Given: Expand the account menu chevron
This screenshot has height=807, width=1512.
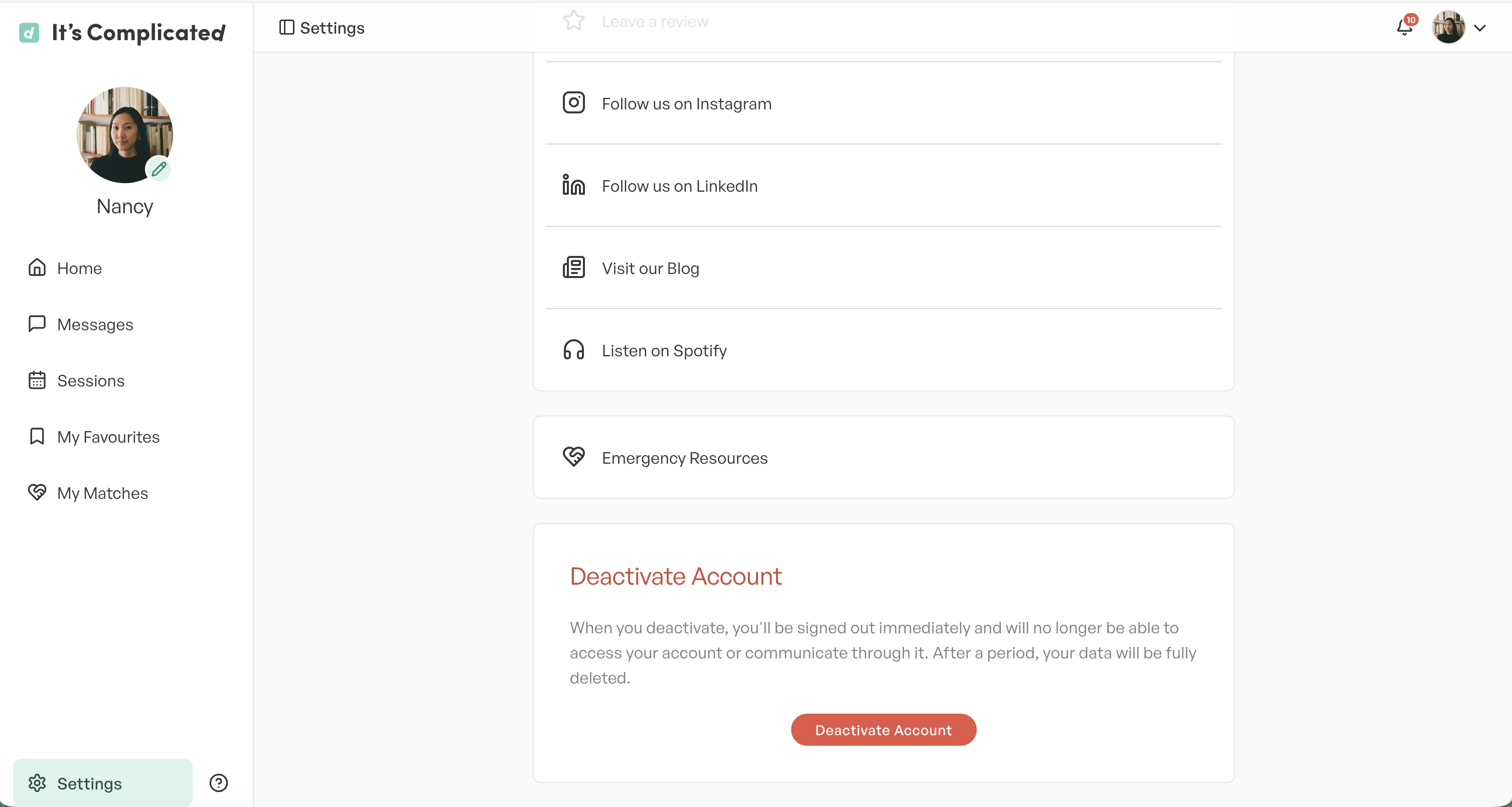Looking at the screenshot, I should 1480,28.
